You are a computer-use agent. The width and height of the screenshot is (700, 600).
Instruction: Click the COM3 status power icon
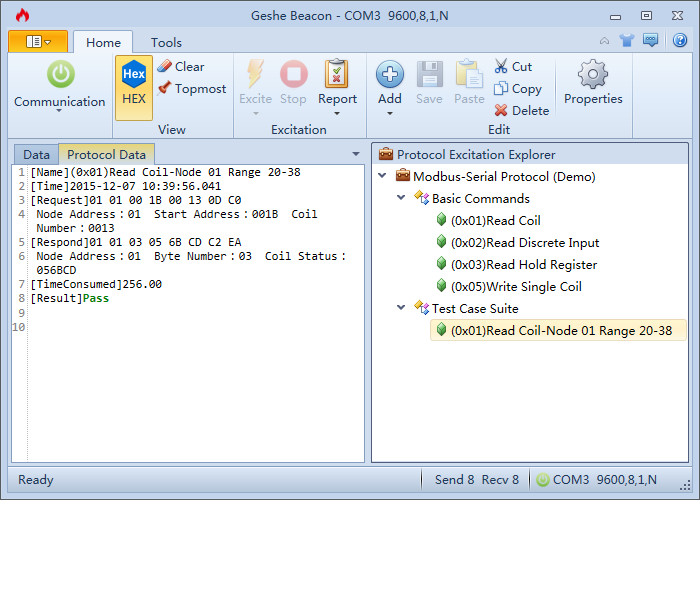(542, 480)
